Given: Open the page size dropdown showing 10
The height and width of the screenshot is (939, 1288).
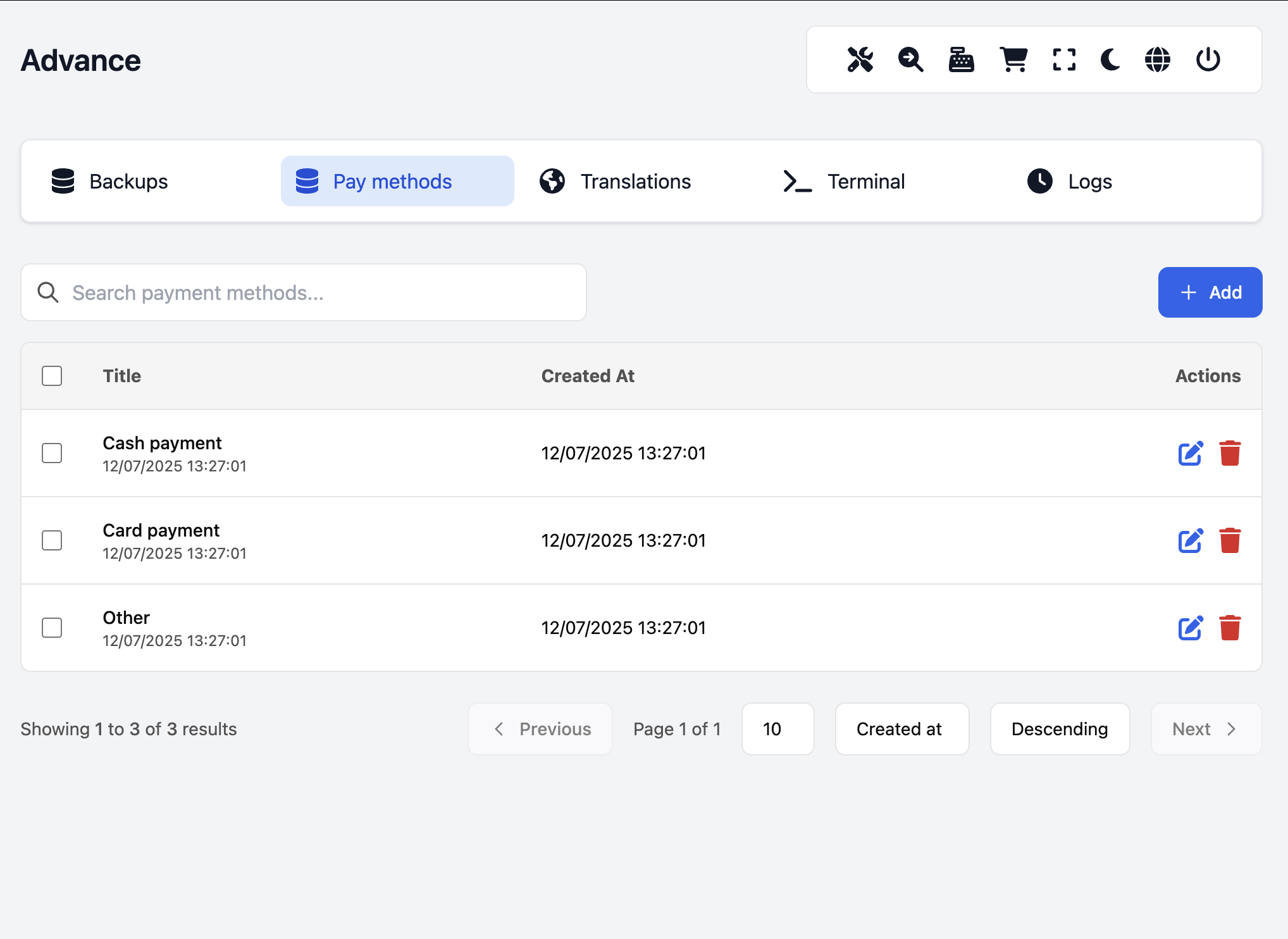Looking at the screenshot, I should 777,729.
